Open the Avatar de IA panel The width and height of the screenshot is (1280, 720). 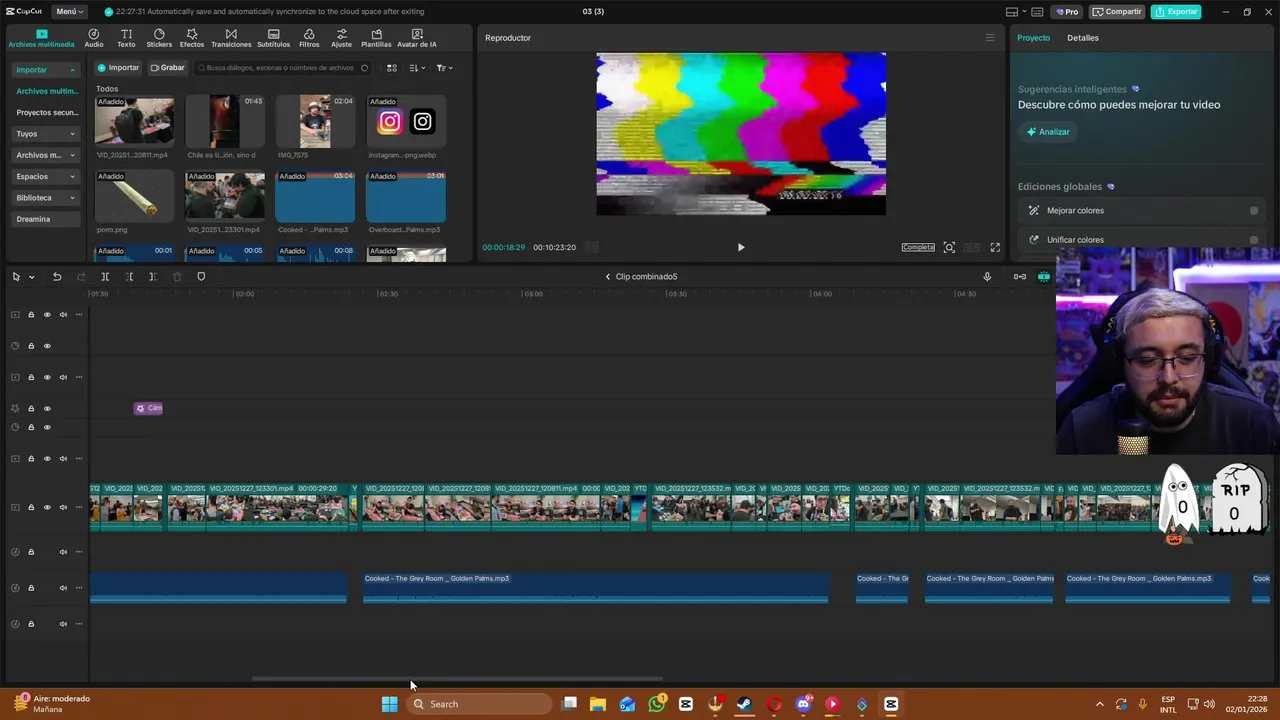pyautogui.click(x=417, y=38)
